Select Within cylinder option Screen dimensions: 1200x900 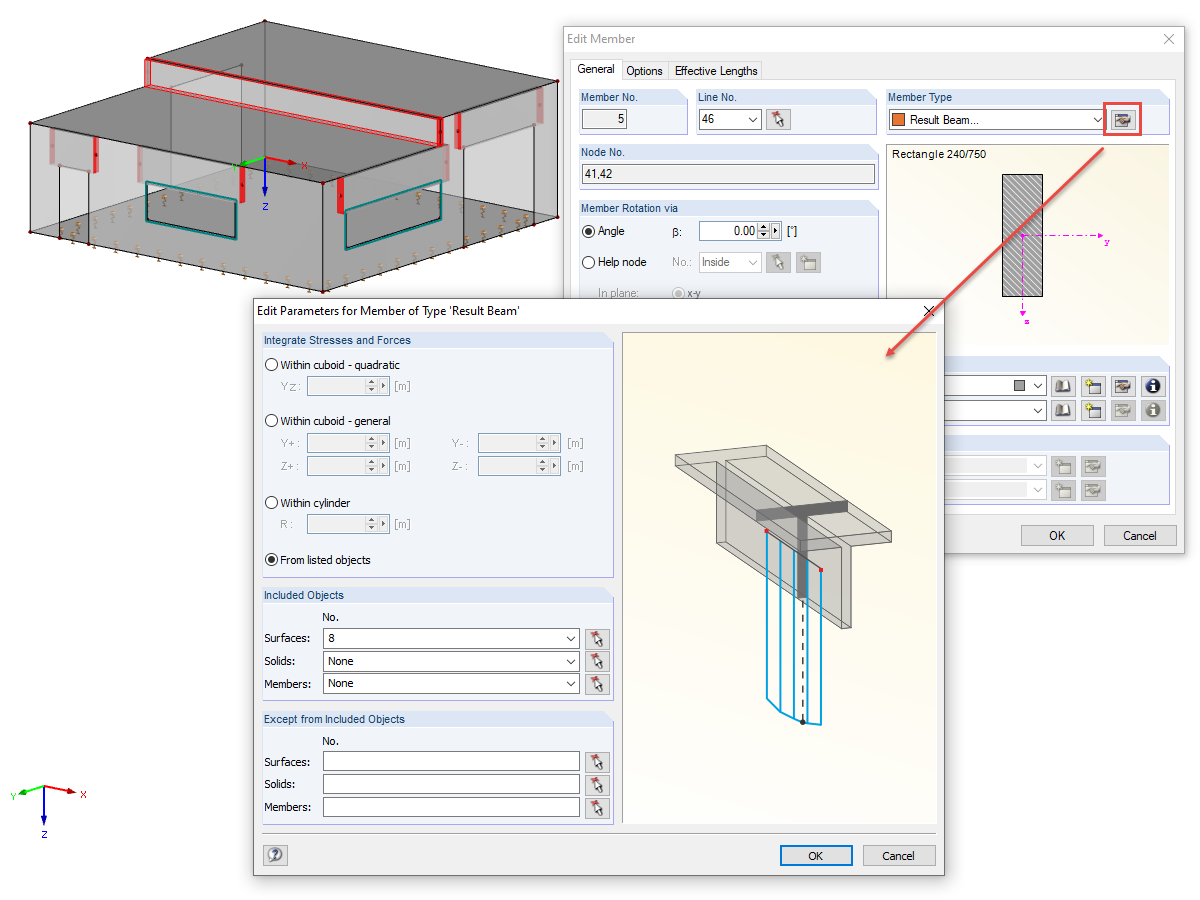271,503
